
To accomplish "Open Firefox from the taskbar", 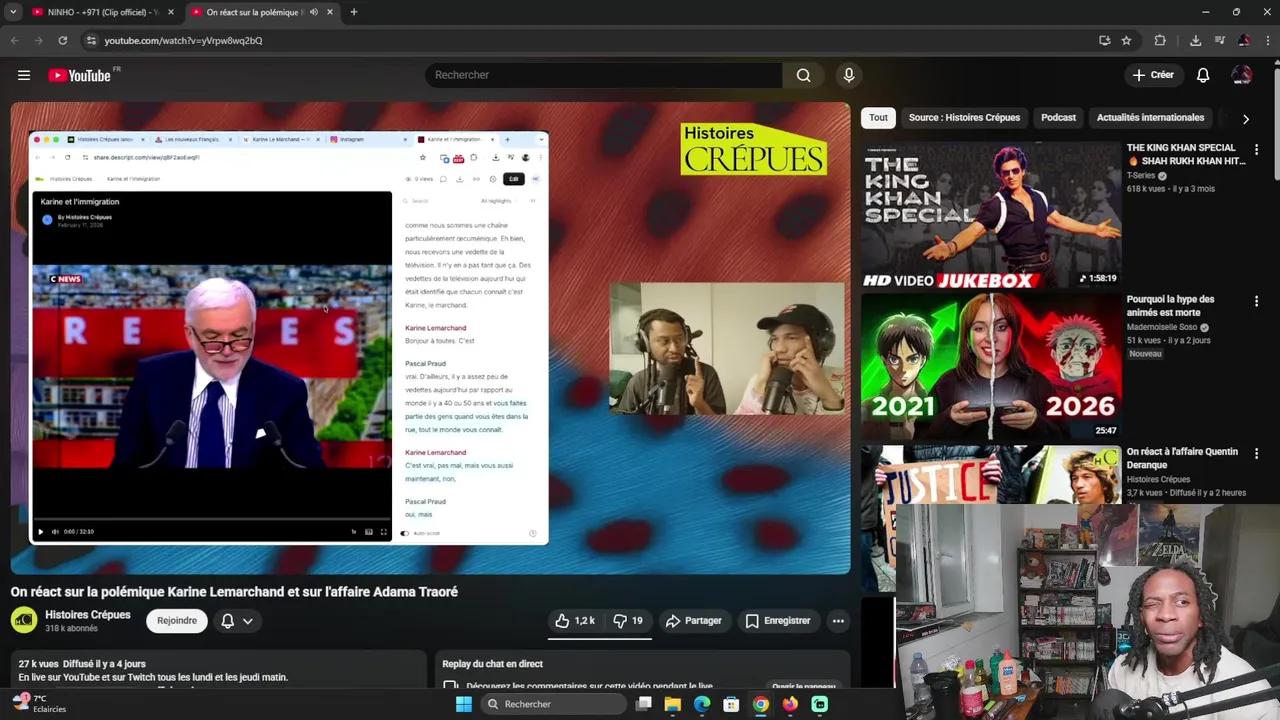I will pos(790,704).
